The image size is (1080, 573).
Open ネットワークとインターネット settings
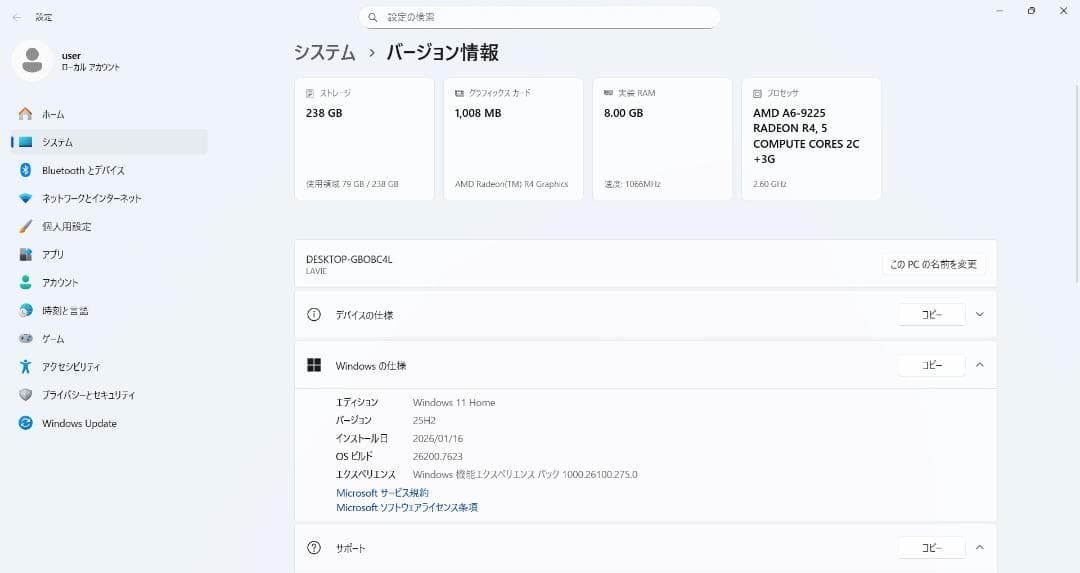(x=110, y=198)
